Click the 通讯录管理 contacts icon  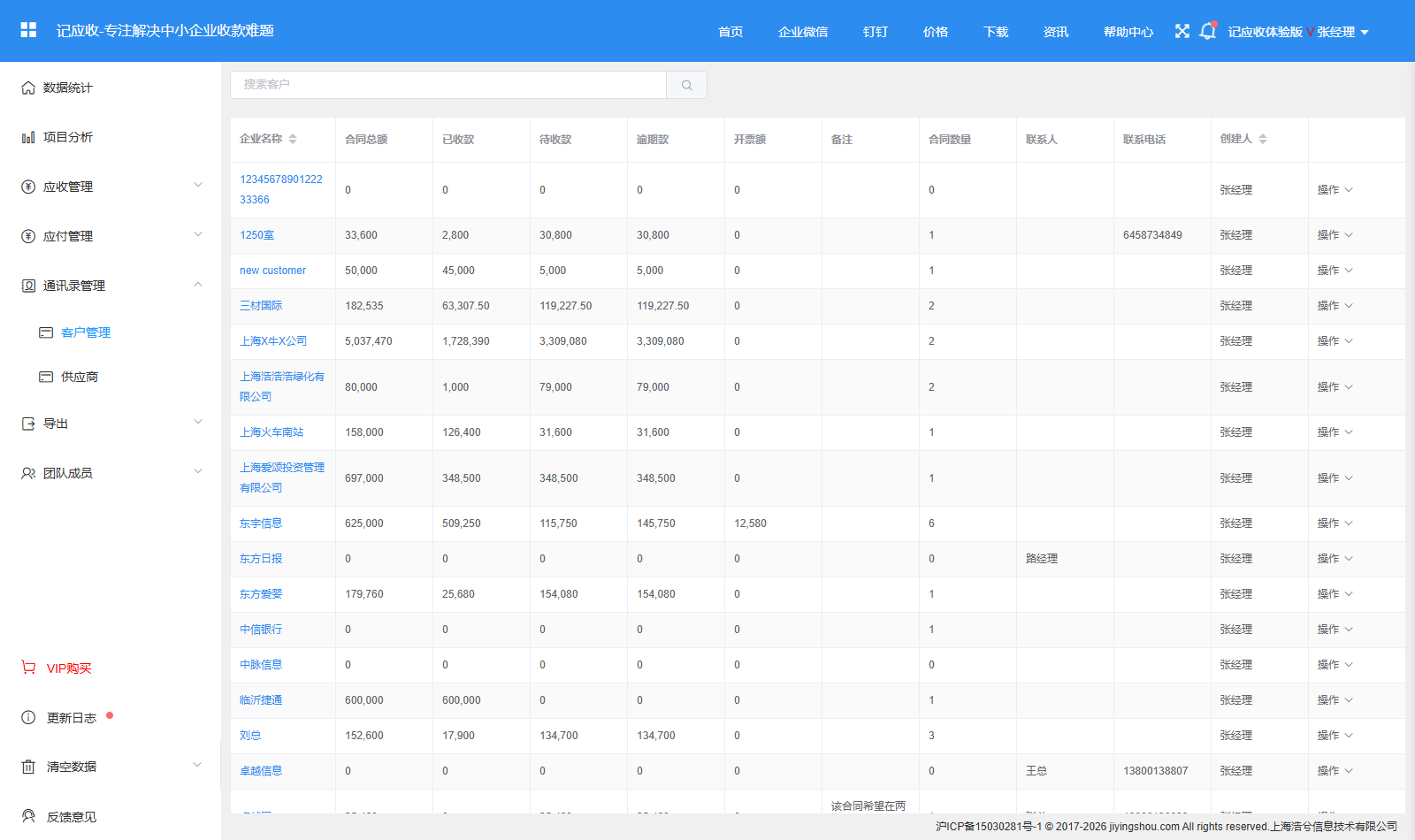tap(28, 286)
